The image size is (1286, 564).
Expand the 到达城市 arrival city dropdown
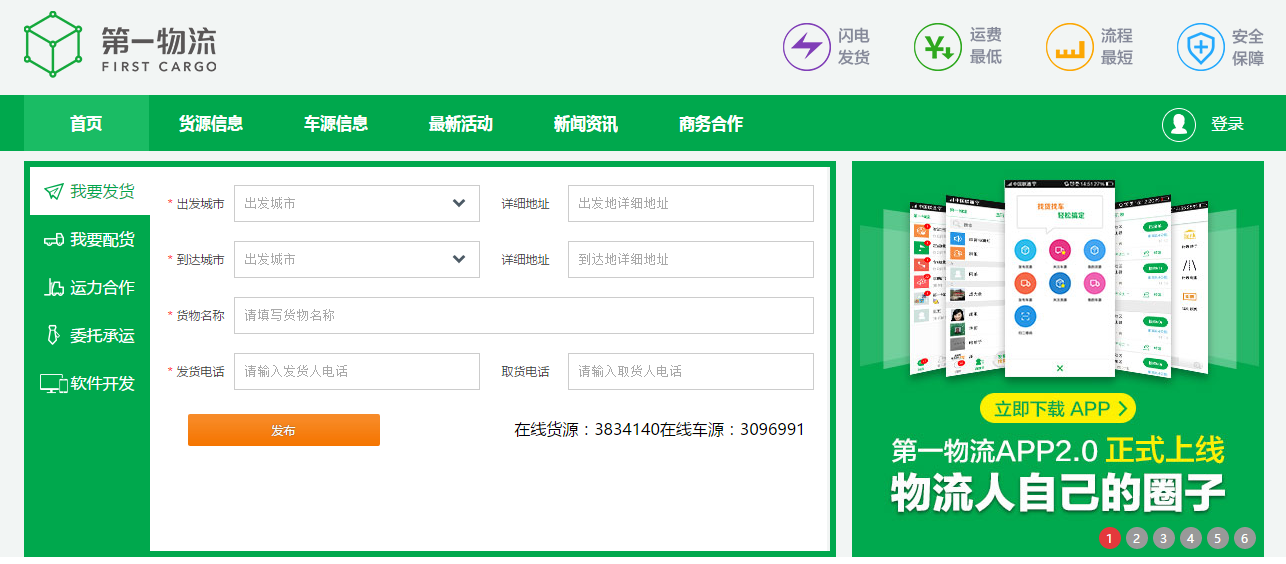click(x=357, y=259)
